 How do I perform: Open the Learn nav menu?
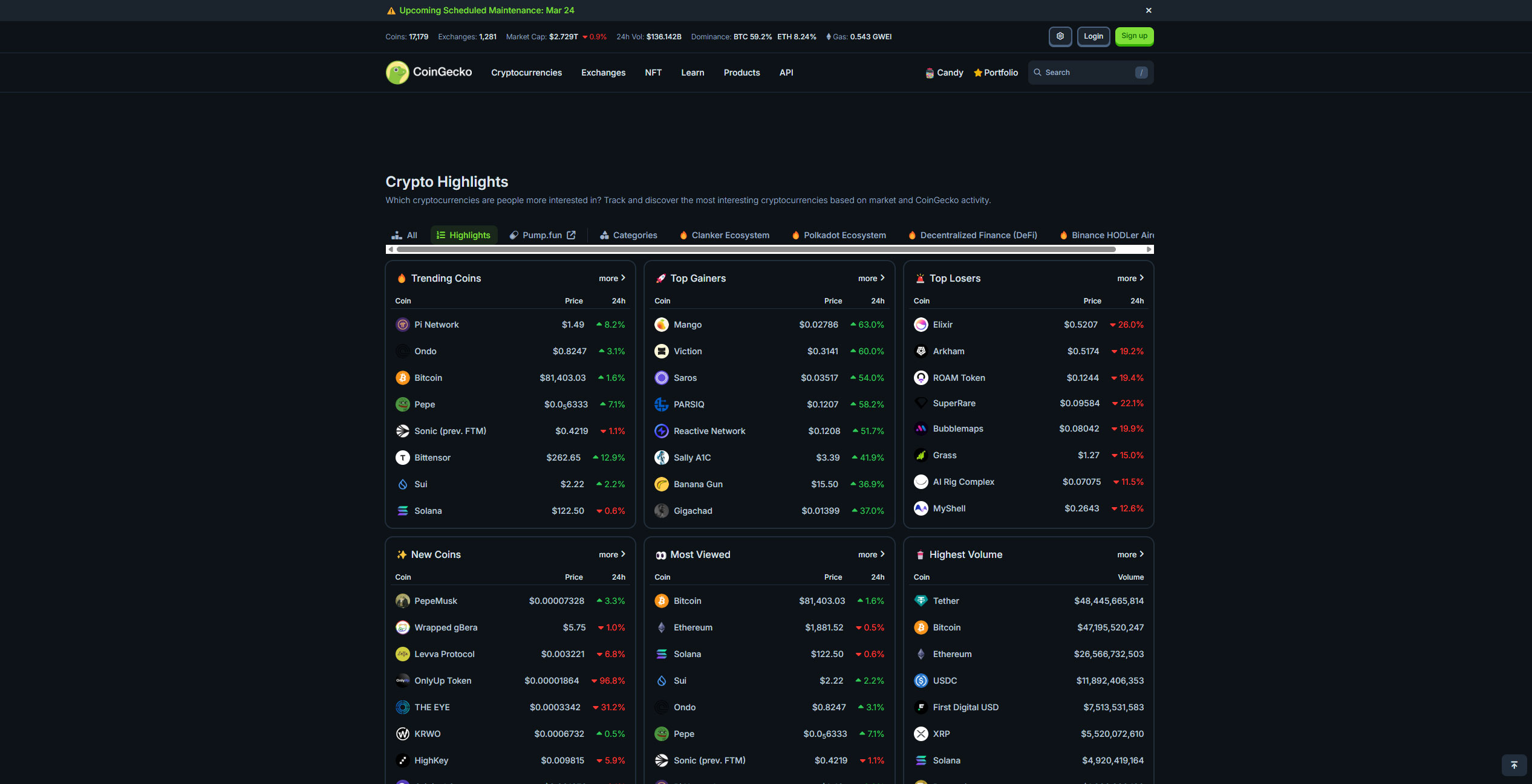tap(693, 73)
